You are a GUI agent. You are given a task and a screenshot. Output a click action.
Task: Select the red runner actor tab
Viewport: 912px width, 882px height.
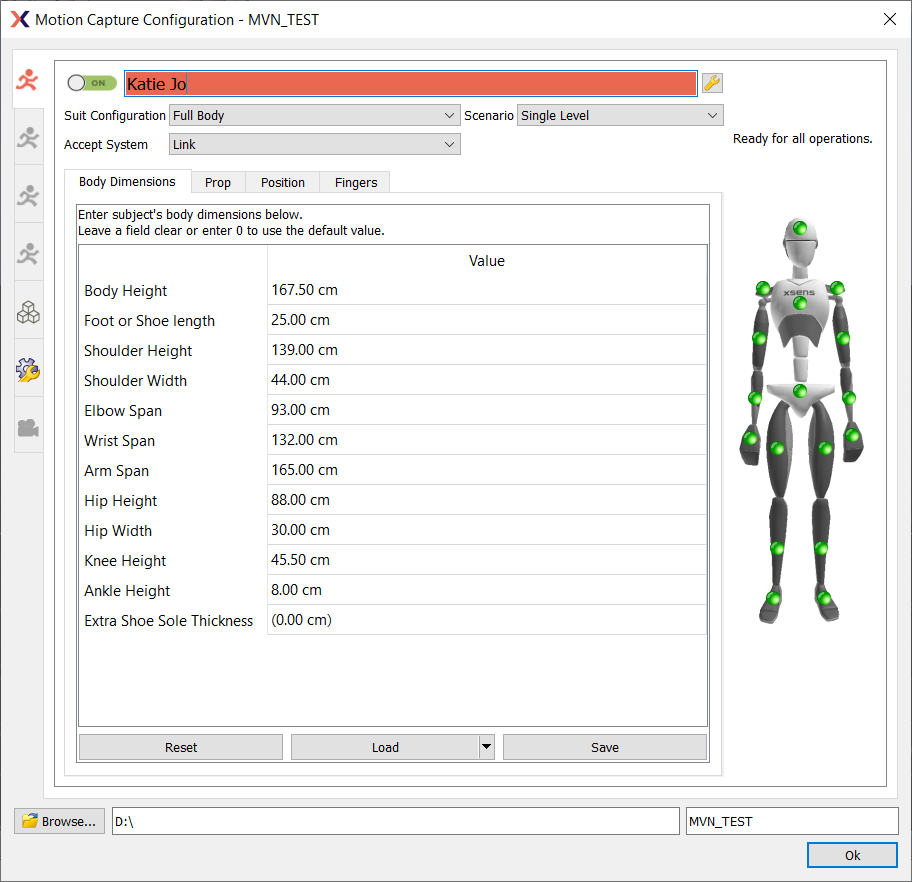(x=28, y=81)
